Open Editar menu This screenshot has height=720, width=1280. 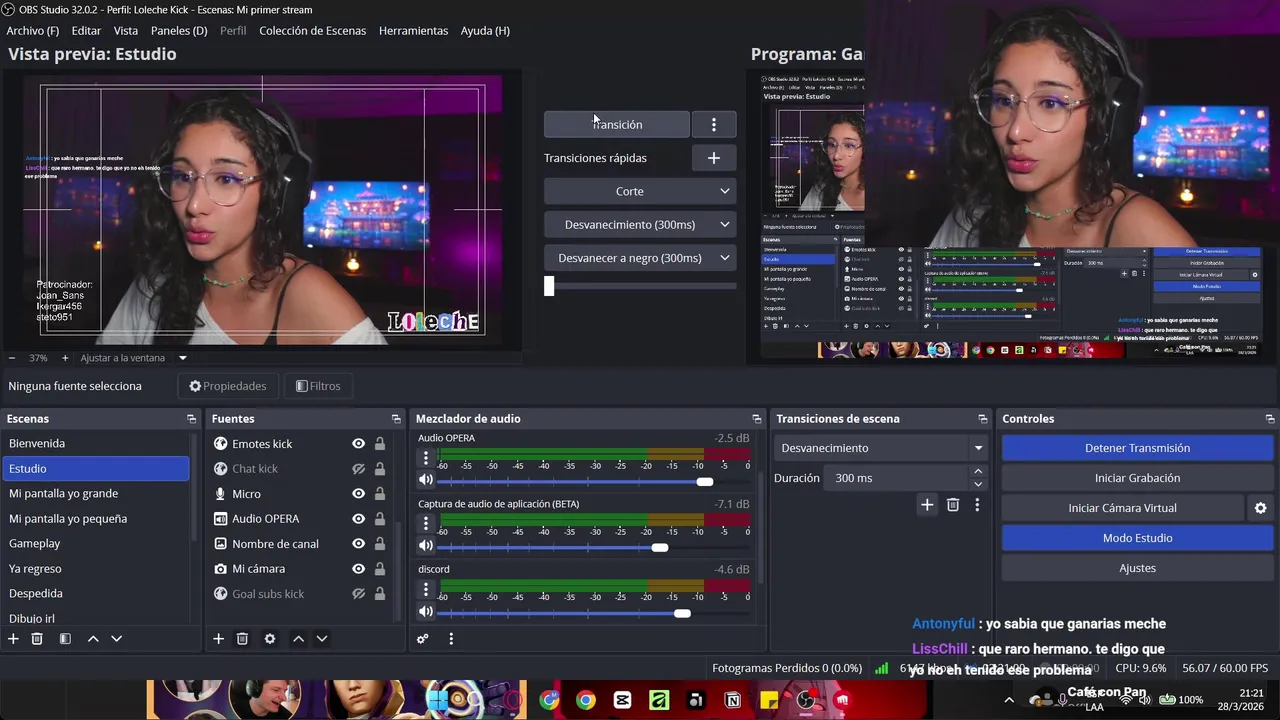(x=86, y=31)
